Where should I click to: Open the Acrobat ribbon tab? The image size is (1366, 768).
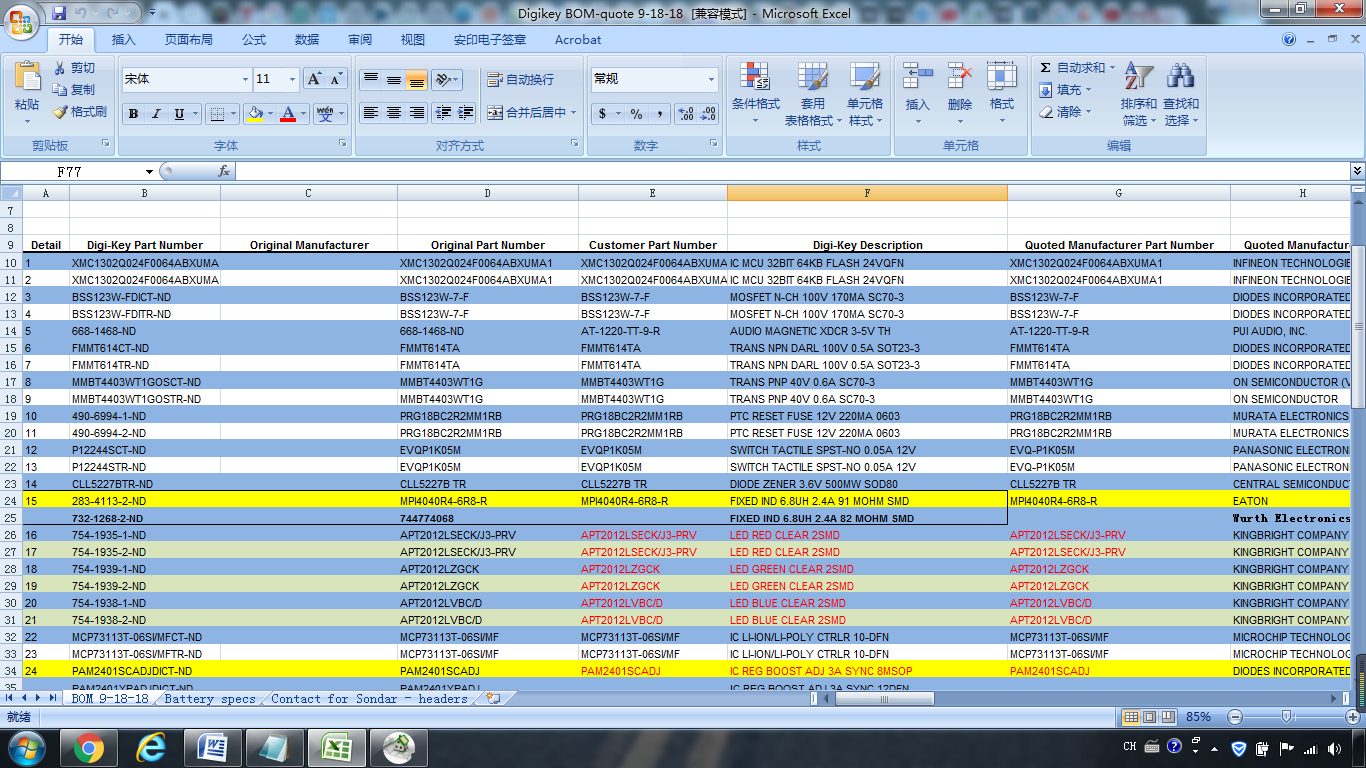coord(578,40)
